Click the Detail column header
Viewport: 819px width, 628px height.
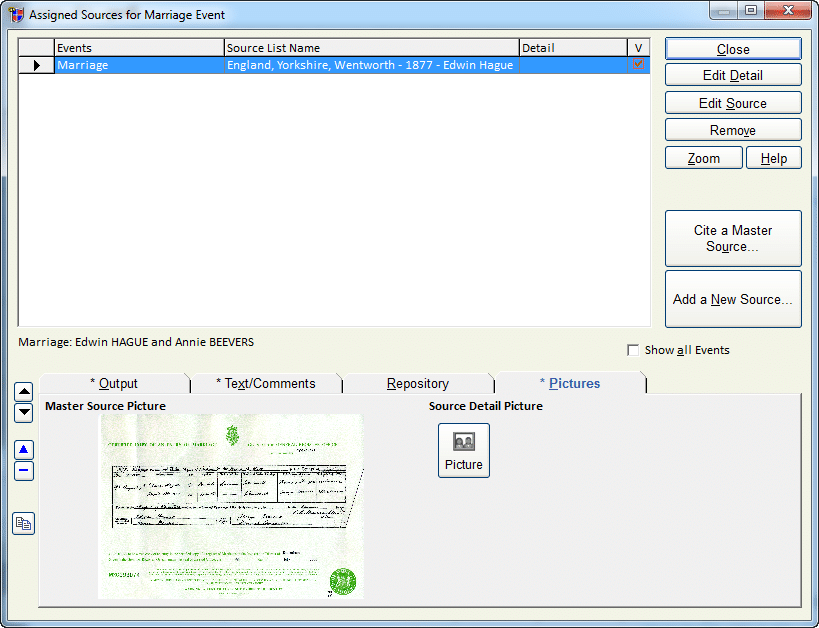(574, 48)
